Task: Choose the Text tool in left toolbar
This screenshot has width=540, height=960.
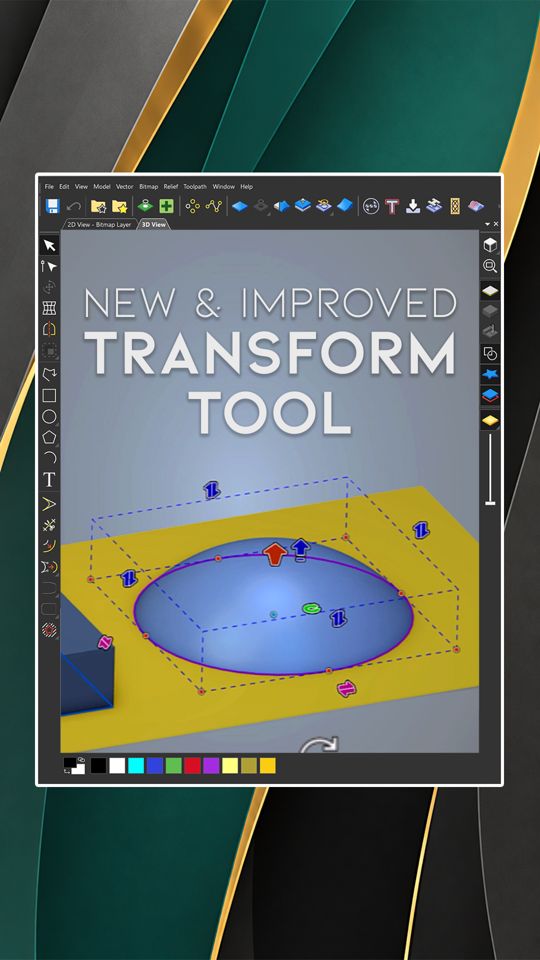Action: coord(49,480)
